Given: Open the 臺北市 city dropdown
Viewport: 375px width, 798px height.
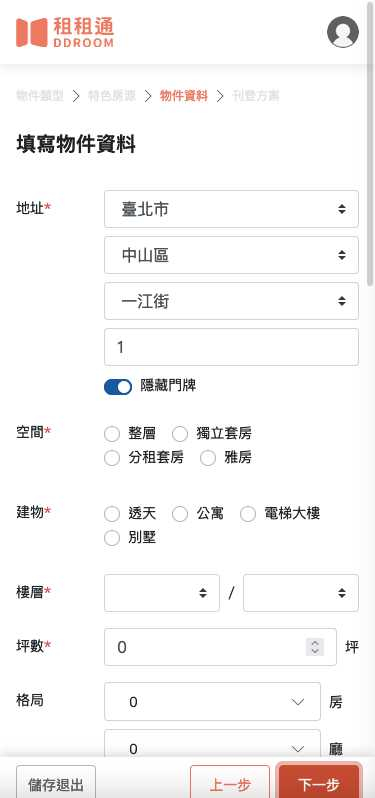Looking at the screenshot, I should (232, 209).
